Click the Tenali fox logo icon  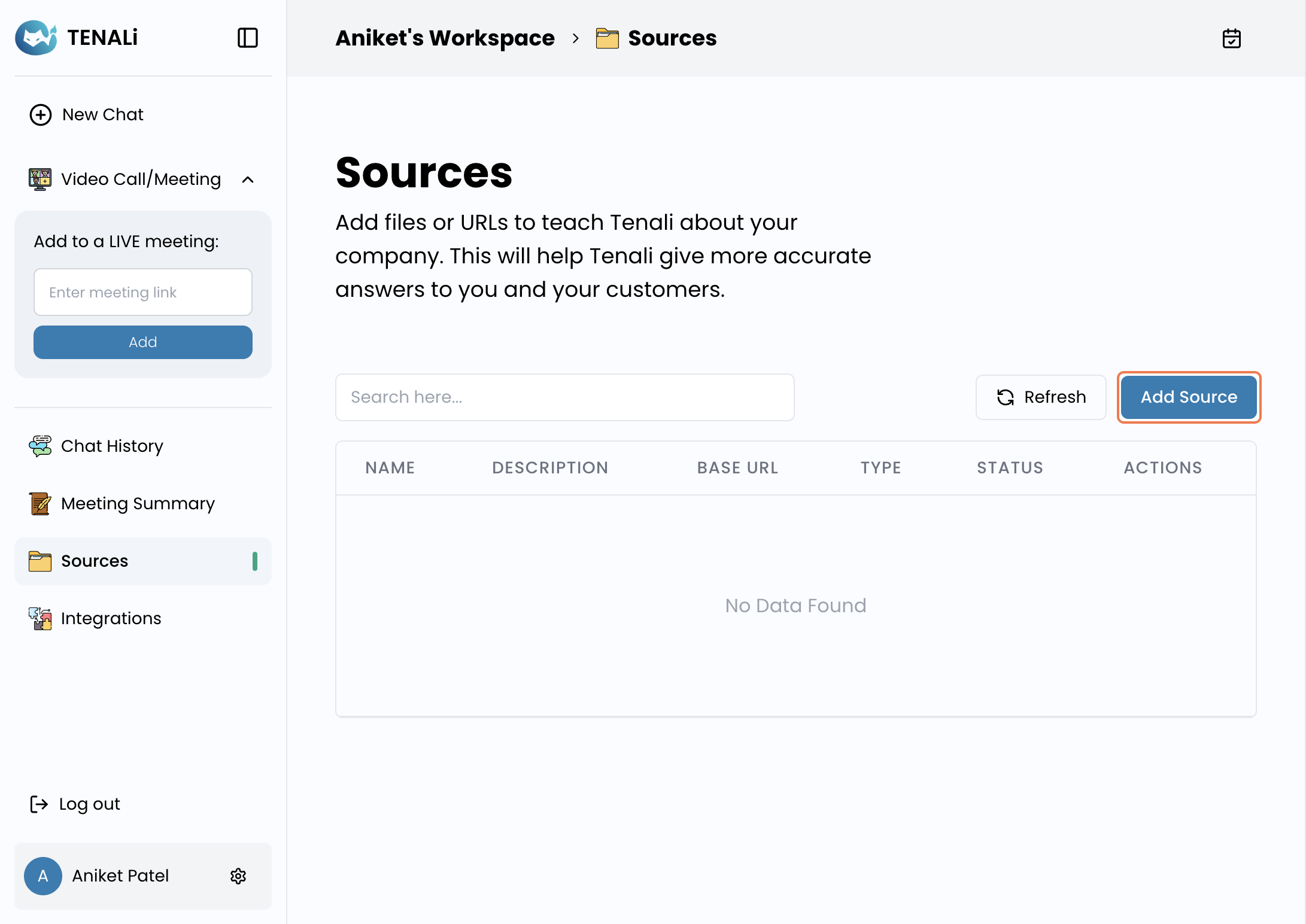click(36, 38)
